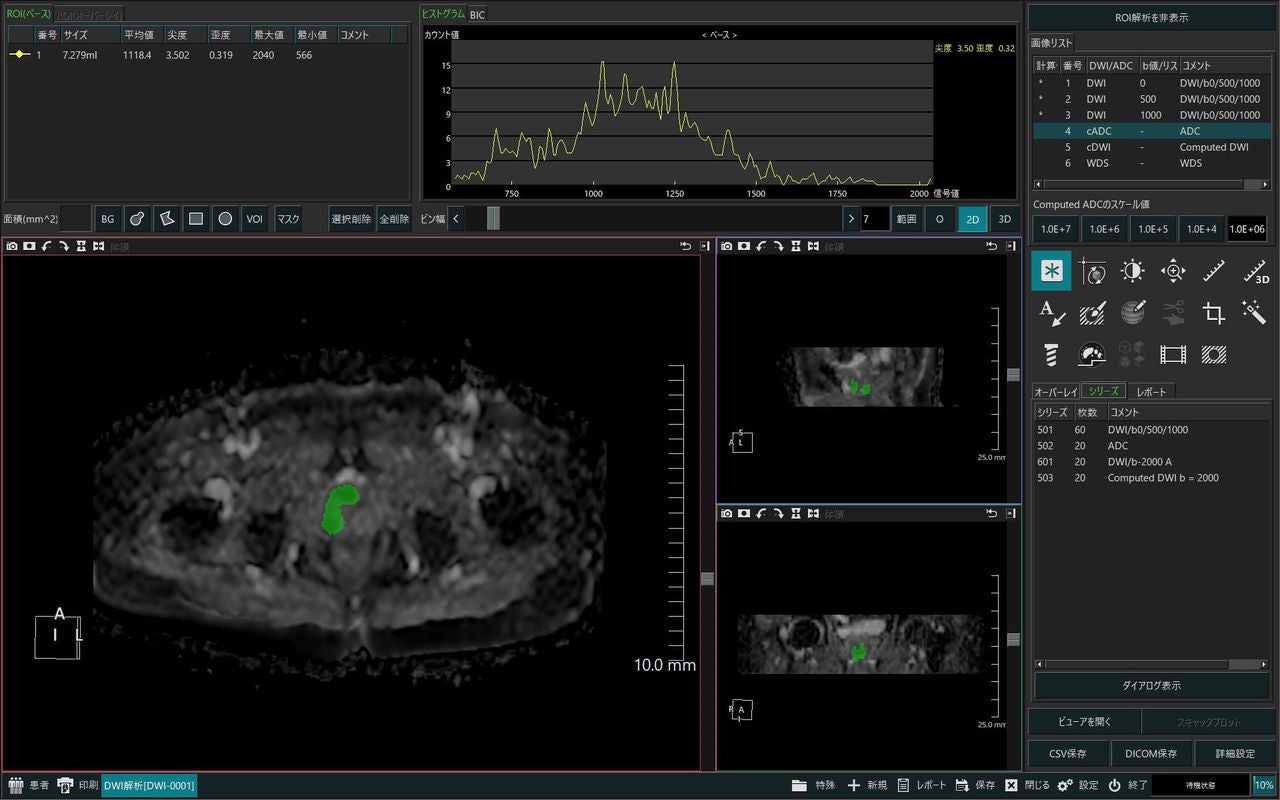Viewport: 1280px width, 800px height.
Task: Choose the circle ROI shape
Action: click(x=226, y=218)
